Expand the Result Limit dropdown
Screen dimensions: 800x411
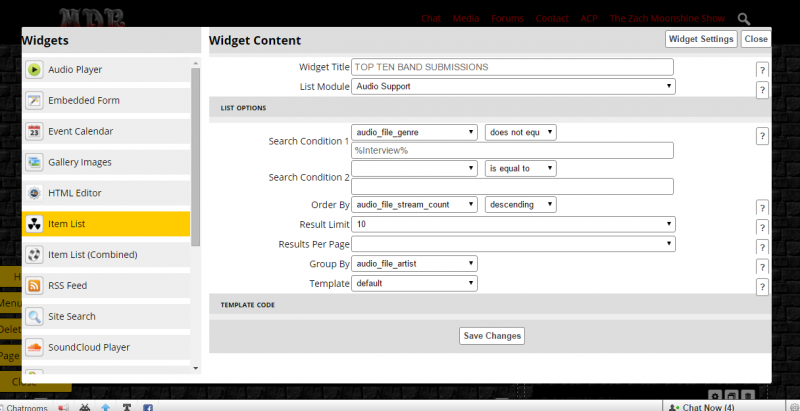pyautogui.click(x=513, y=224)
